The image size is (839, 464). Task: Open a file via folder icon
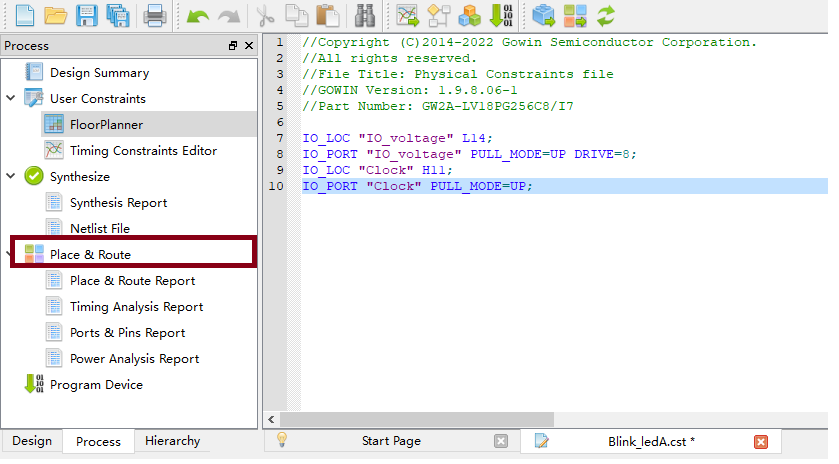pyautogui.click(x=55, y=16)
